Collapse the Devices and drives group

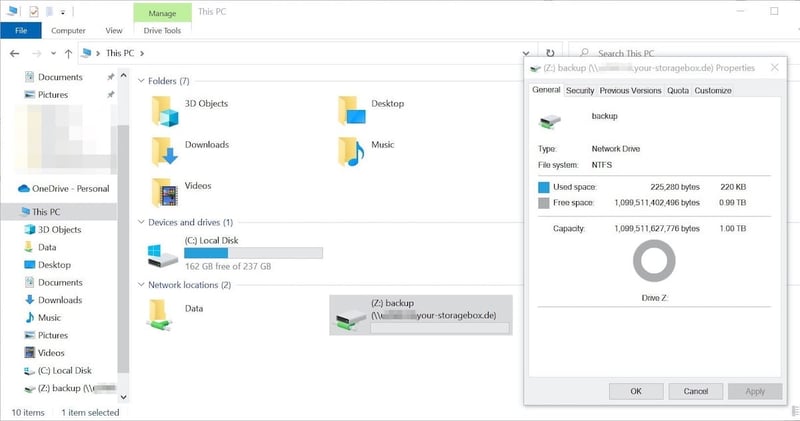click(141, 222)
